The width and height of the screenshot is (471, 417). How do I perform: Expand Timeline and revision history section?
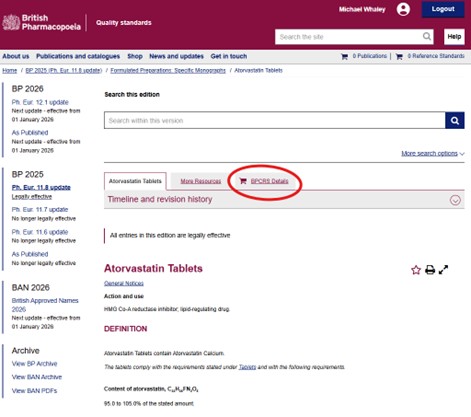(455, 200)
